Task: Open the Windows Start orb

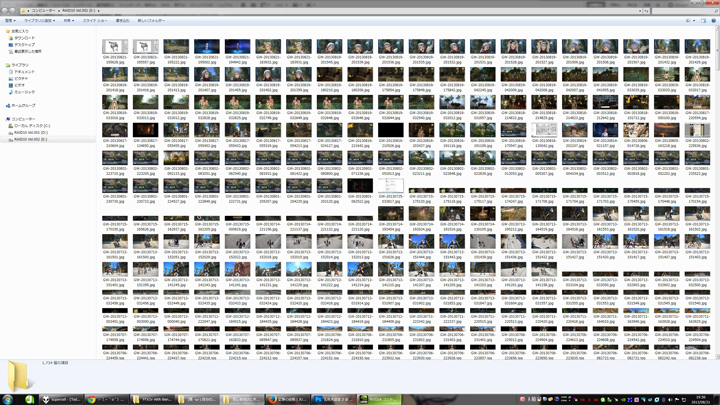Action: click(8, 399)
